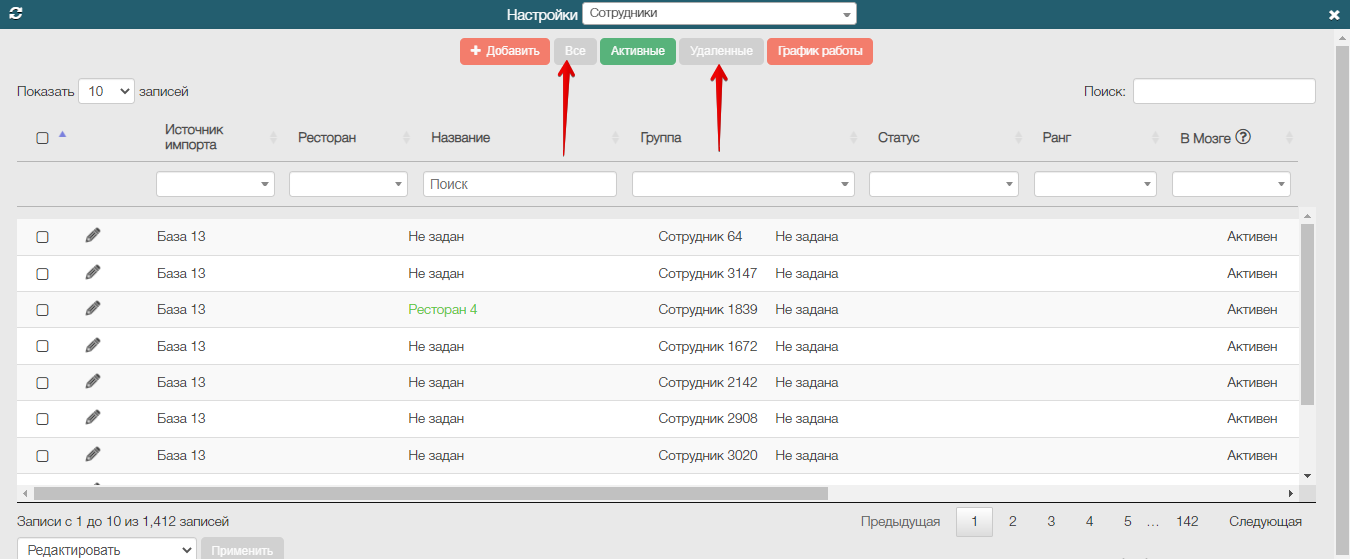
Task: Open edit pencil for Сотрудник 3147 row
Action: click(93, 272)
